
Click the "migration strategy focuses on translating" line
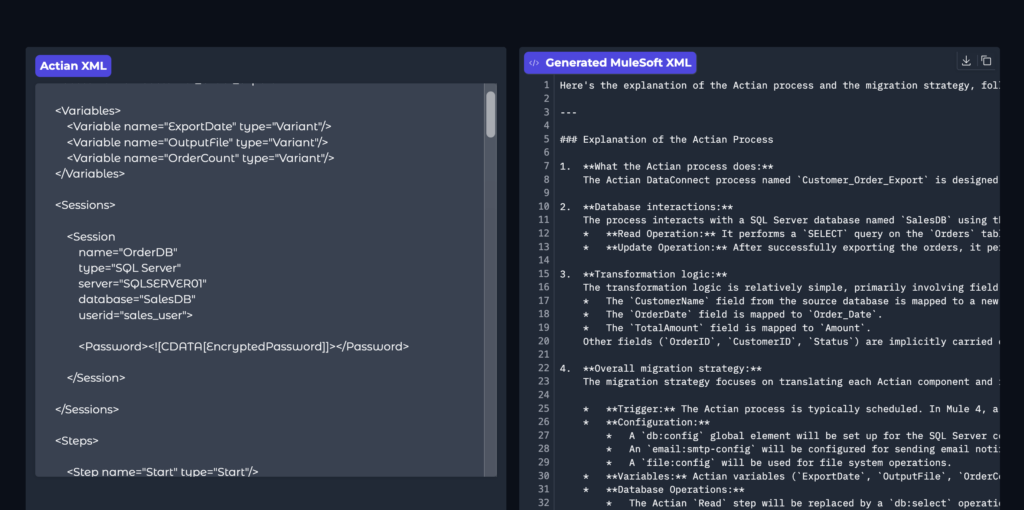coord(791,382)
